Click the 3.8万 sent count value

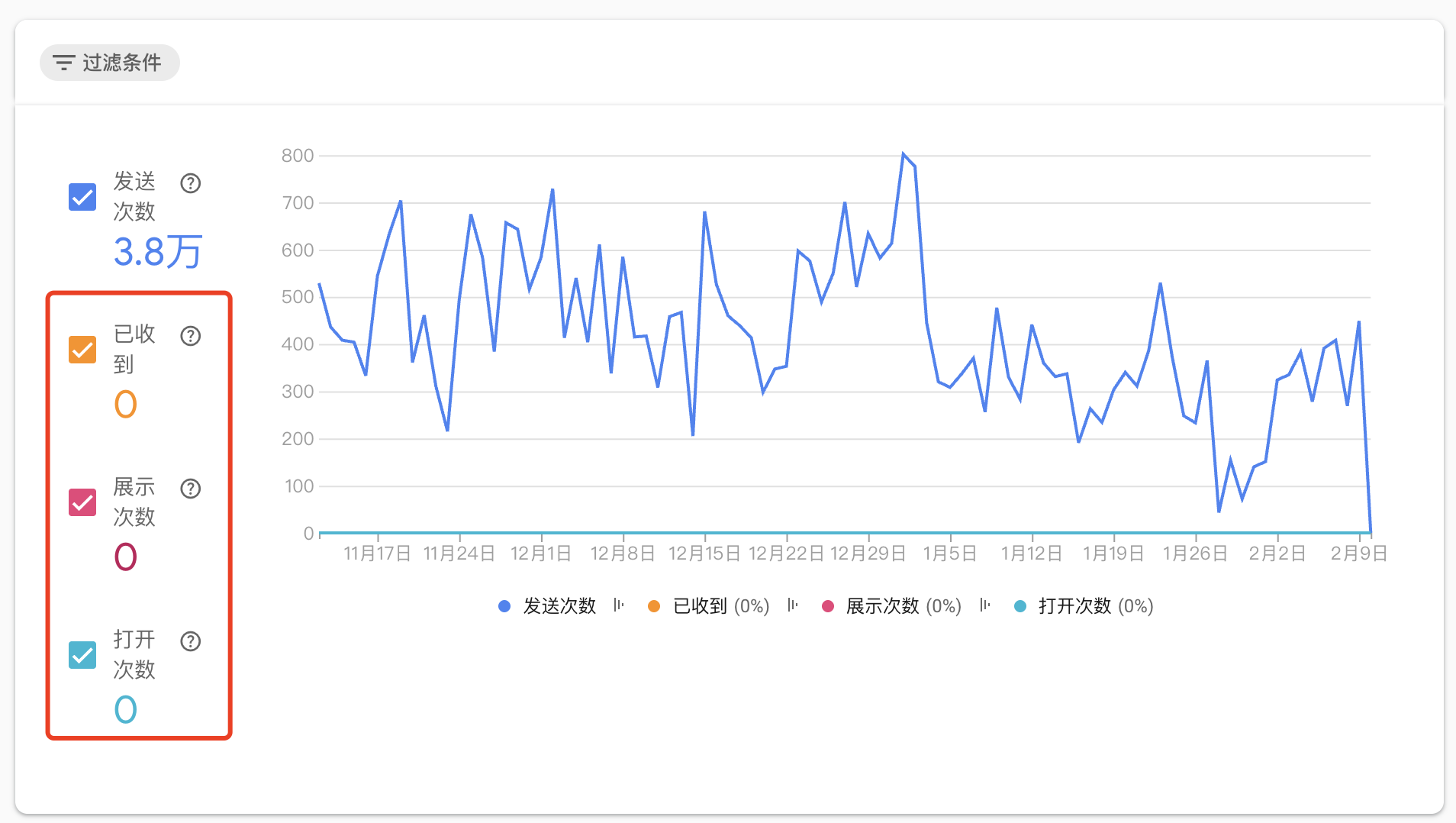click(x=158, y=252)
